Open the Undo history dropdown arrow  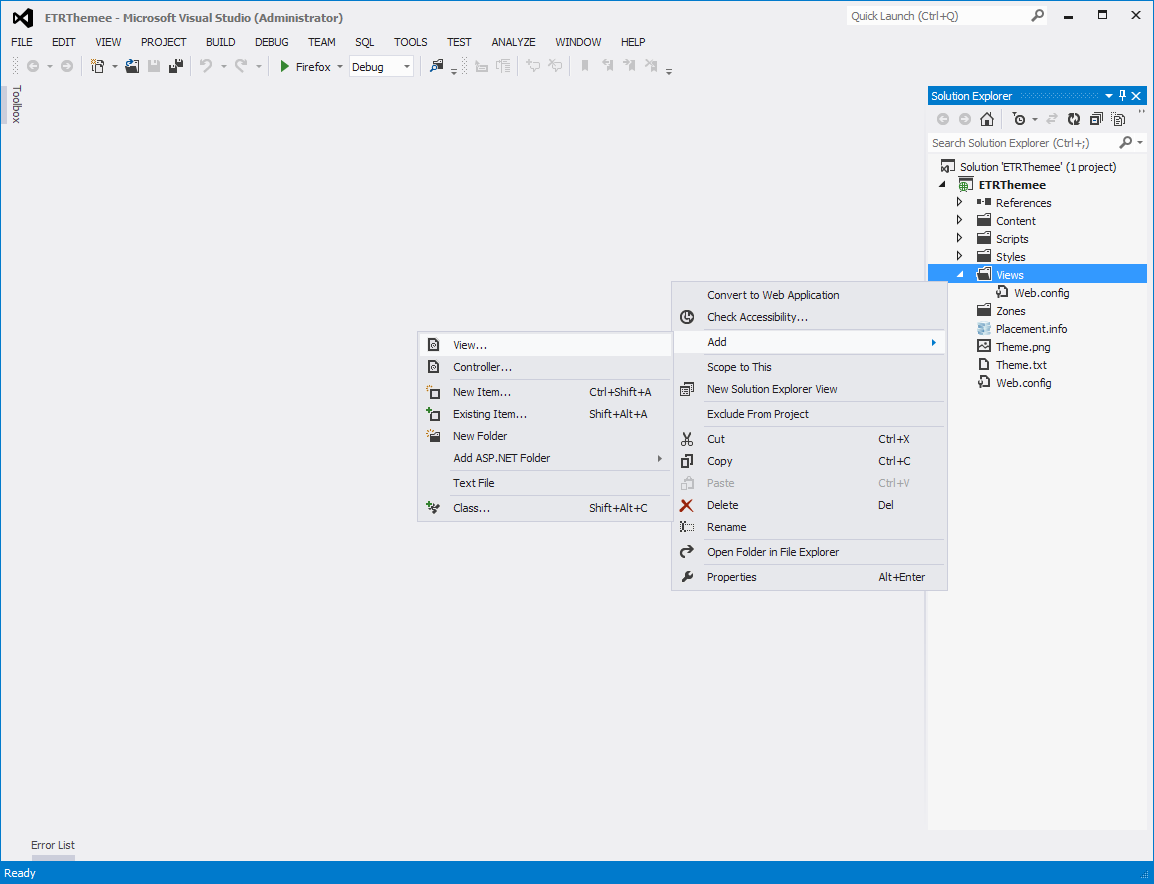[x=224, y=67]
